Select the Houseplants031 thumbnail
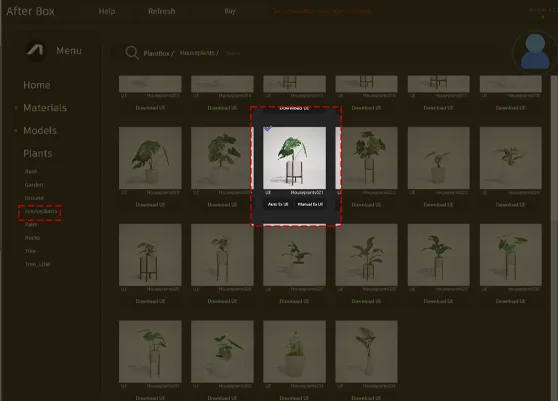Image resolution: width=558 pixels, height=401 pixels. click(150, 352)
